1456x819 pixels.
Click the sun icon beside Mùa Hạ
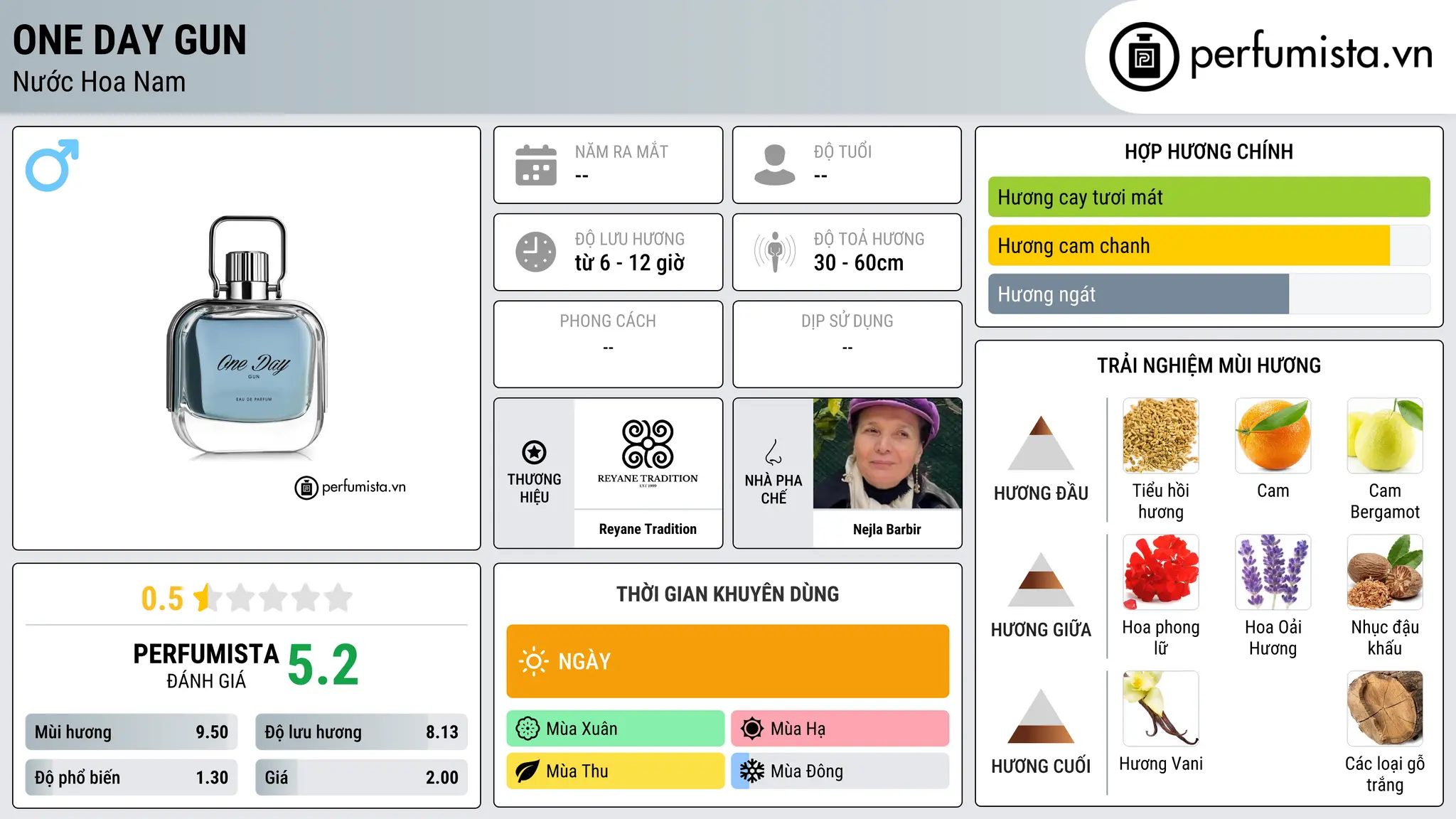pos(752,729)
